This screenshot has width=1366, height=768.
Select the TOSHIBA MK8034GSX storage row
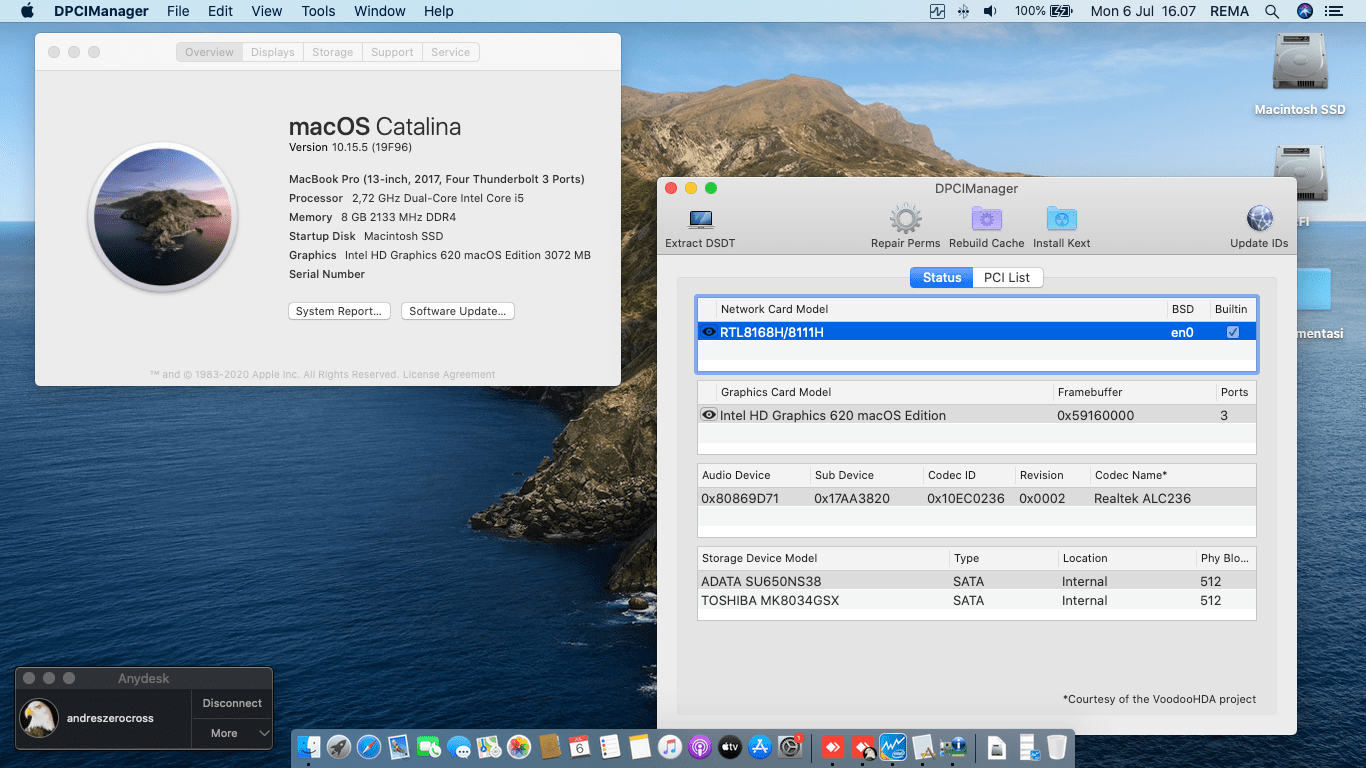pyautogui.click(x=977, y=600)
